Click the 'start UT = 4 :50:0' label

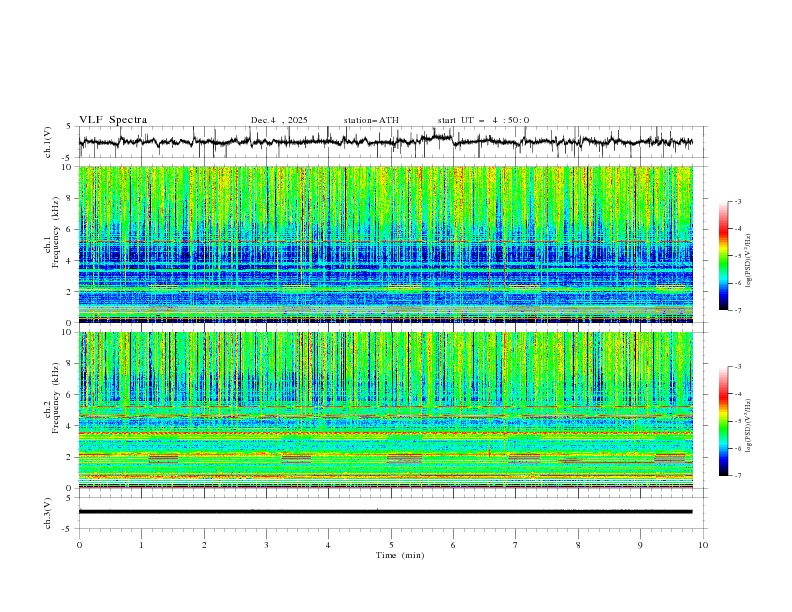tap(483, 120)
